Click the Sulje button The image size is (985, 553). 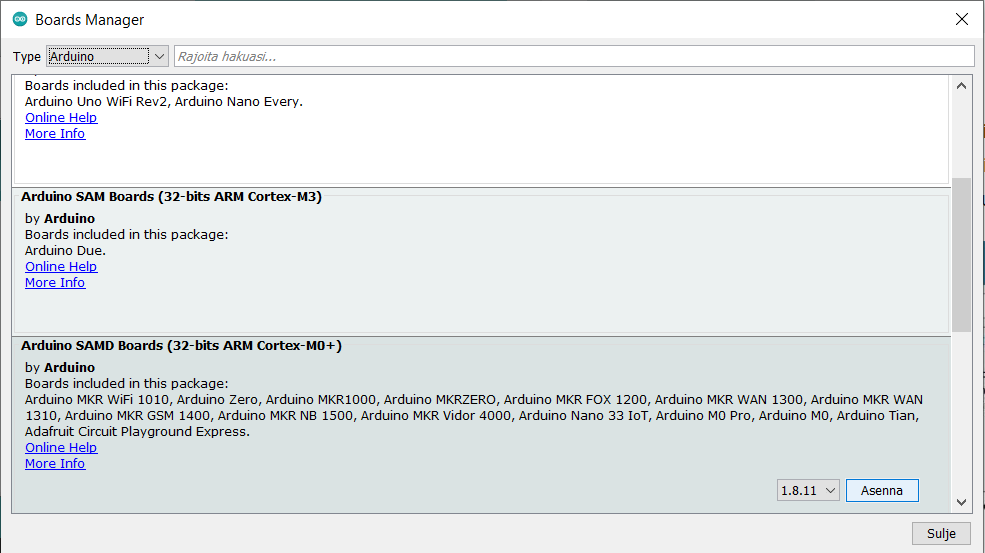click(x=941, y=534)
